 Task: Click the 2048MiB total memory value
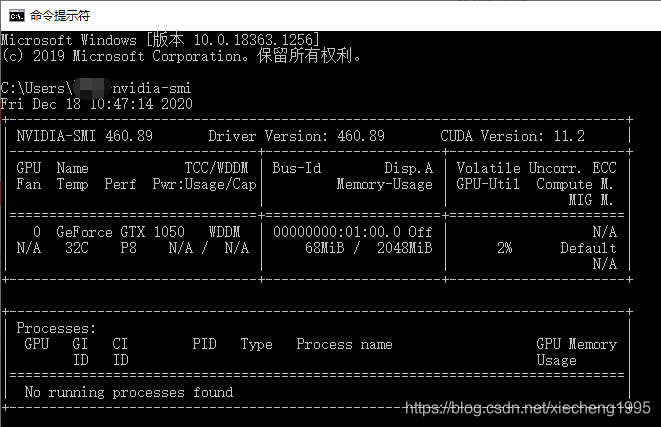click(x=404, y=248)
